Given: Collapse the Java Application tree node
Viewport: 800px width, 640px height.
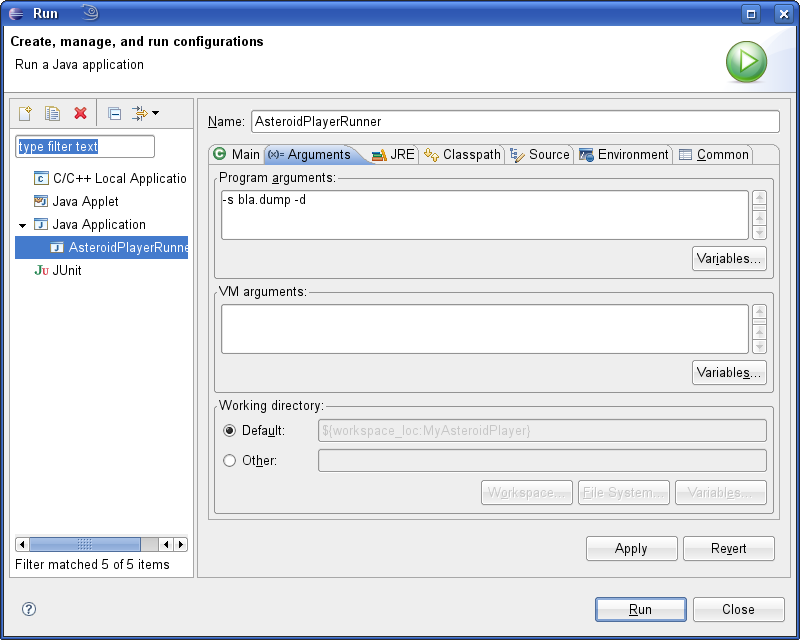Looking at the screenshot, I should (x=22, y=224).
